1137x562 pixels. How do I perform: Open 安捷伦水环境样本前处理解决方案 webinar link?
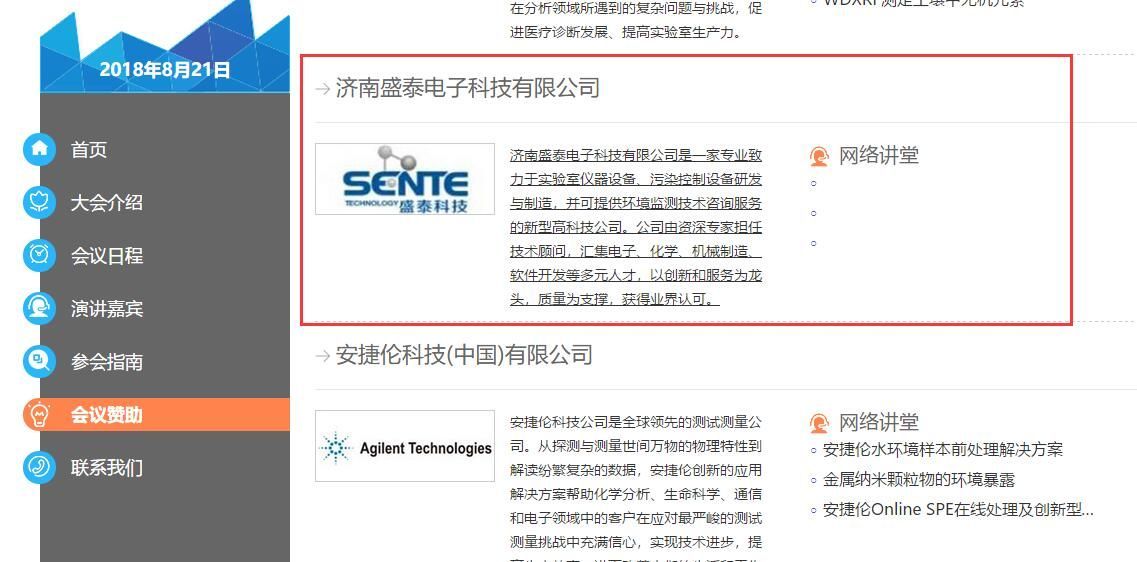tap(943, 450)
